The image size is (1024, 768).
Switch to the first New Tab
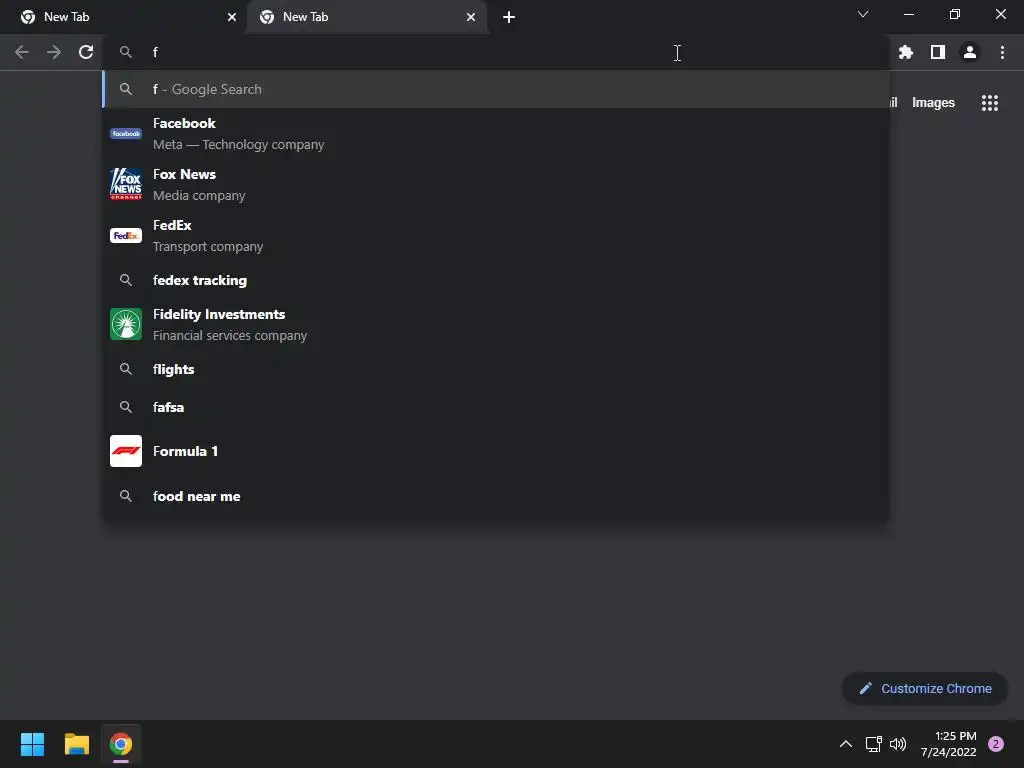click(124, 18)
